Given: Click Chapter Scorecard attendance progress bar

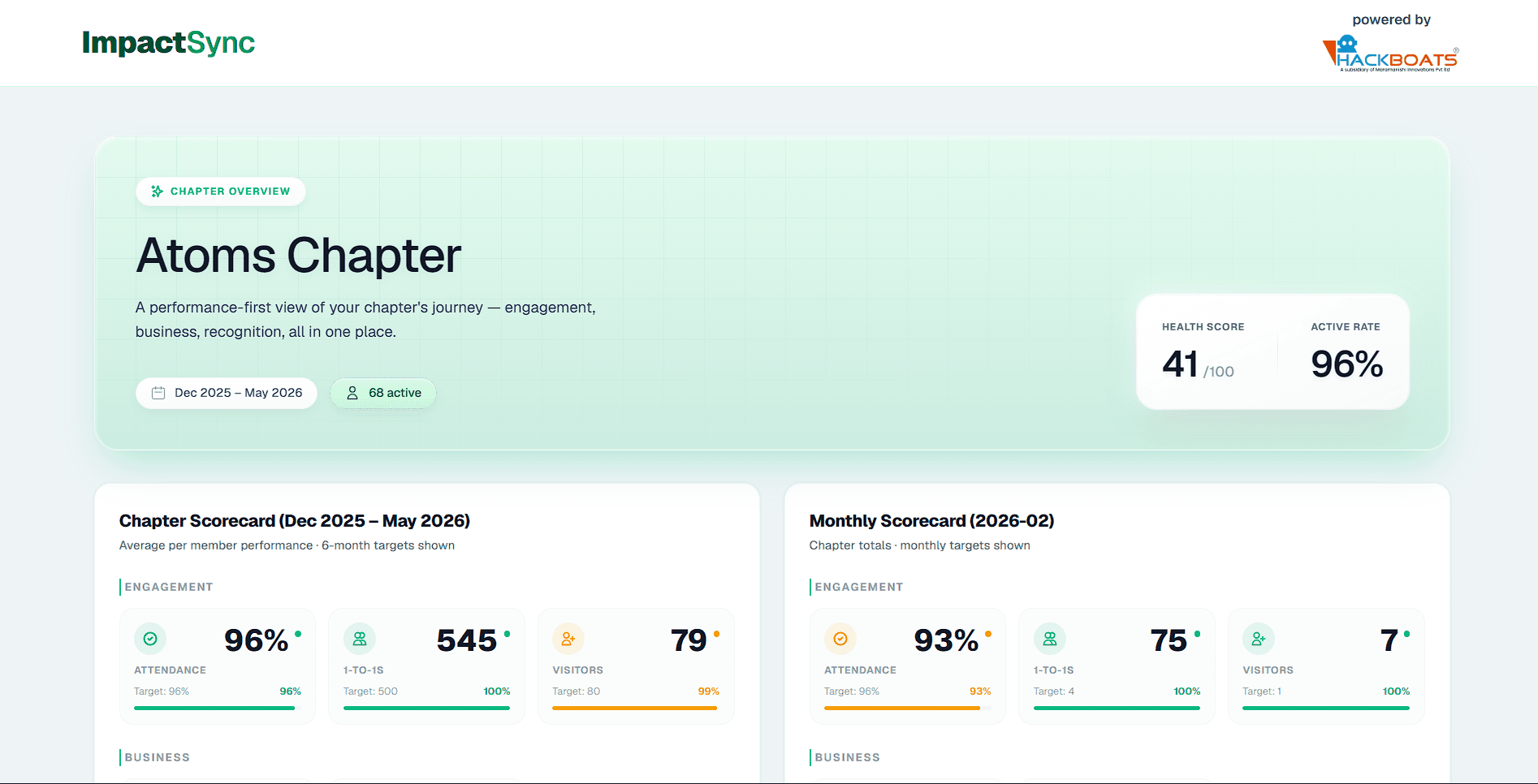Looking at the screenshot, I should click(x=218, y=708).
